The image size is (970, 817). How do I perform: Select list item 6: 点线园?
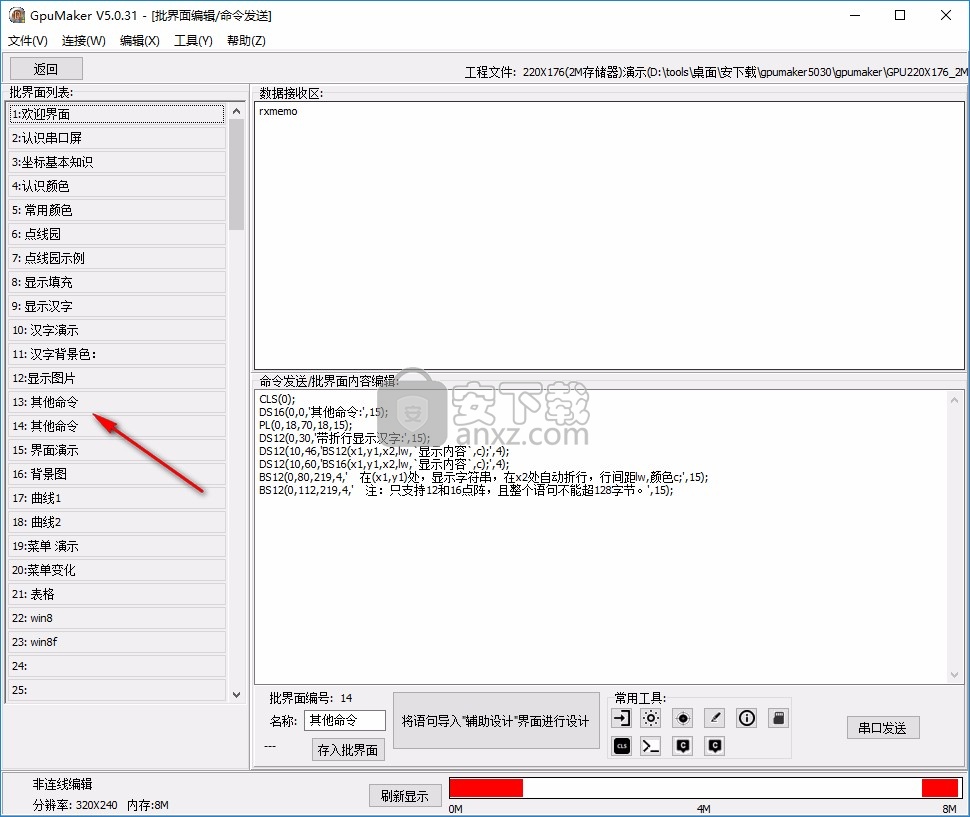[118, 234]
